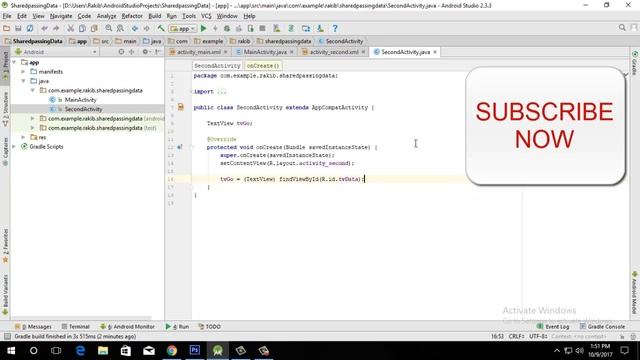
Task: Open Photoshop from the taskbar
Action: (x=195, y=351)
